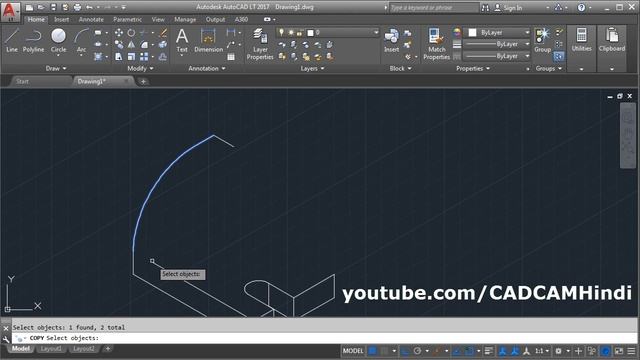Open the Insert ribbon tab

pyautogui.click(x=62, y=19)
